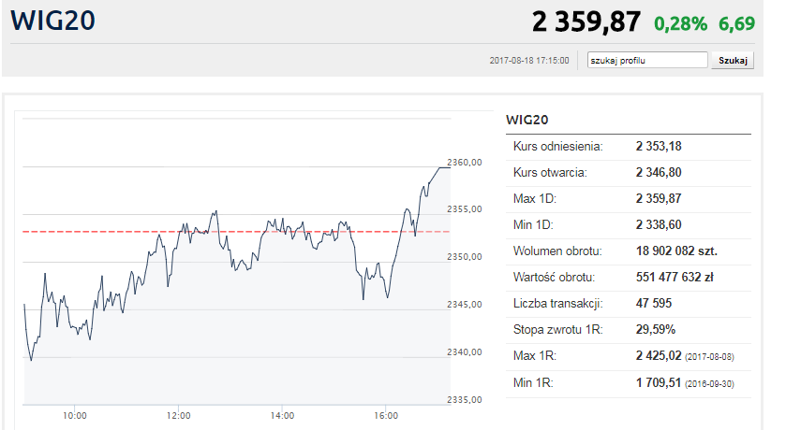
Task: Click the red dashed reference line on chart
Action: [100, 231]
